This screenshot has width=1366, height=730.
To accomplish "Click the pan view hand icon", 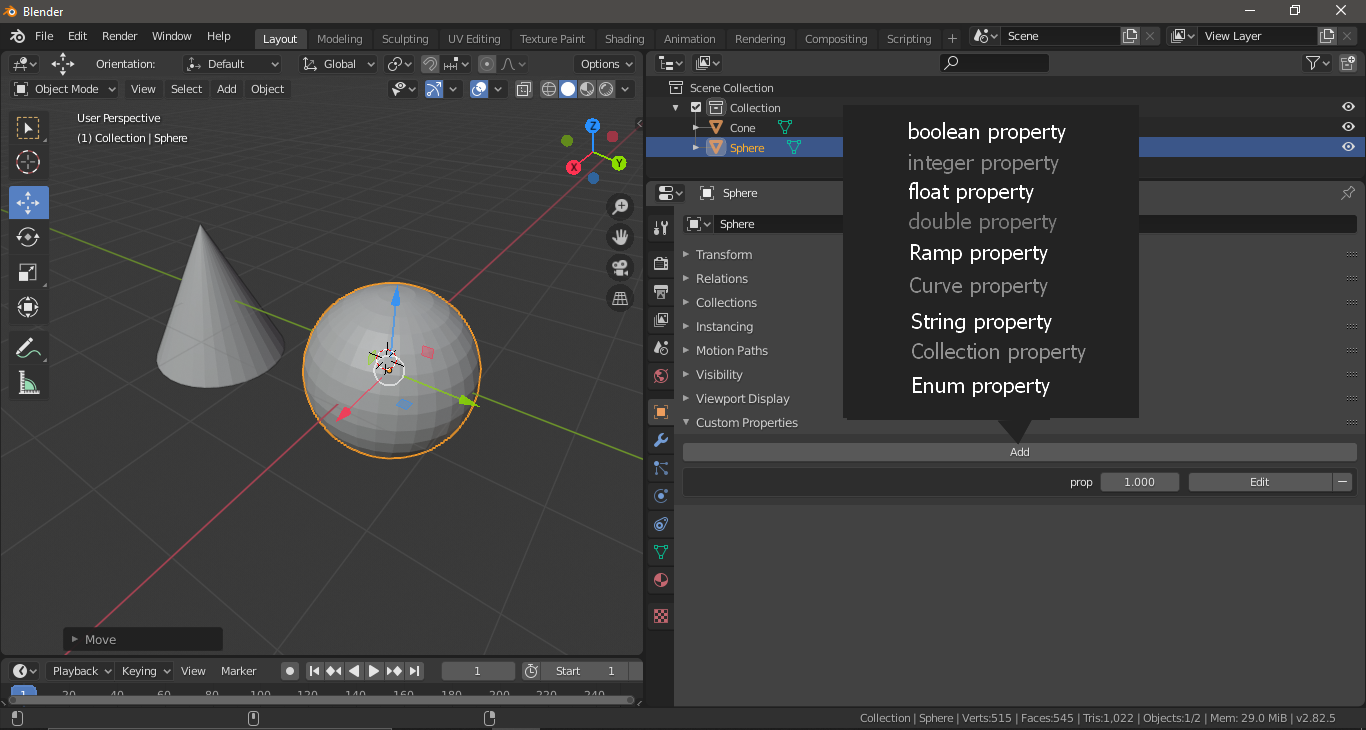I will pyautogui.click(x=620, y=237).
